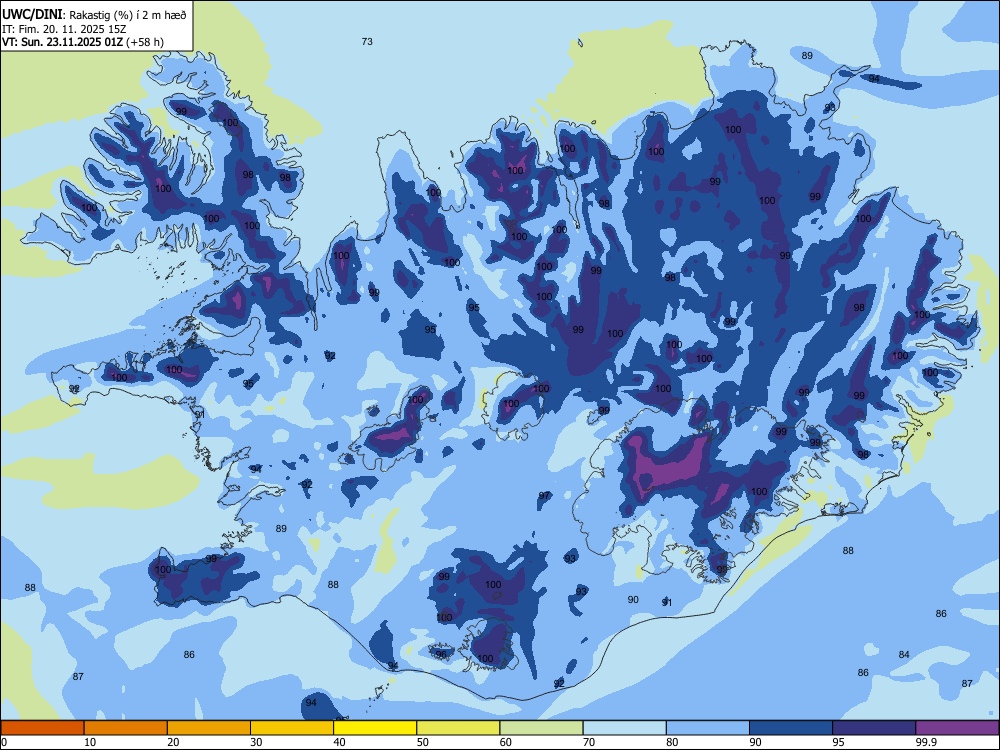Click the legend label '10'
The height and width of the screenshot is (750, 1000).
[90, 742]
